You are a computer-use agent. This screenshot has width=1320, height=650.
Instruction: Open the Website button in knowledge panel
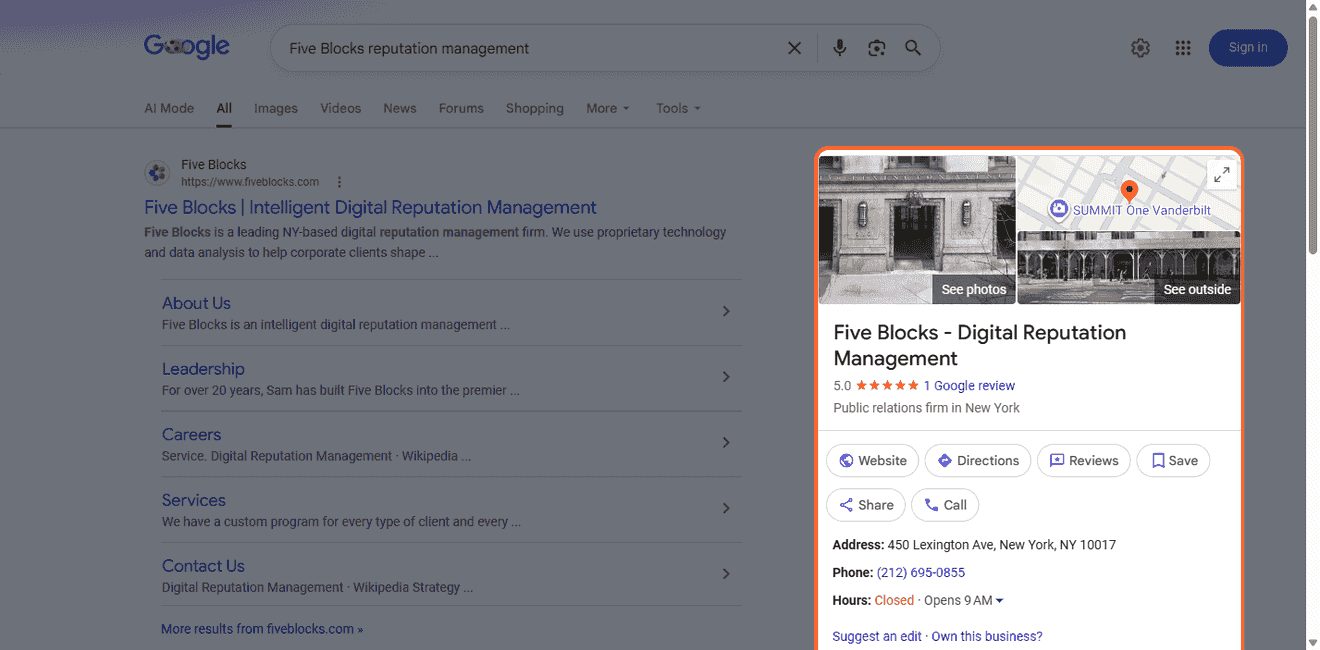[x=873, y=461]
